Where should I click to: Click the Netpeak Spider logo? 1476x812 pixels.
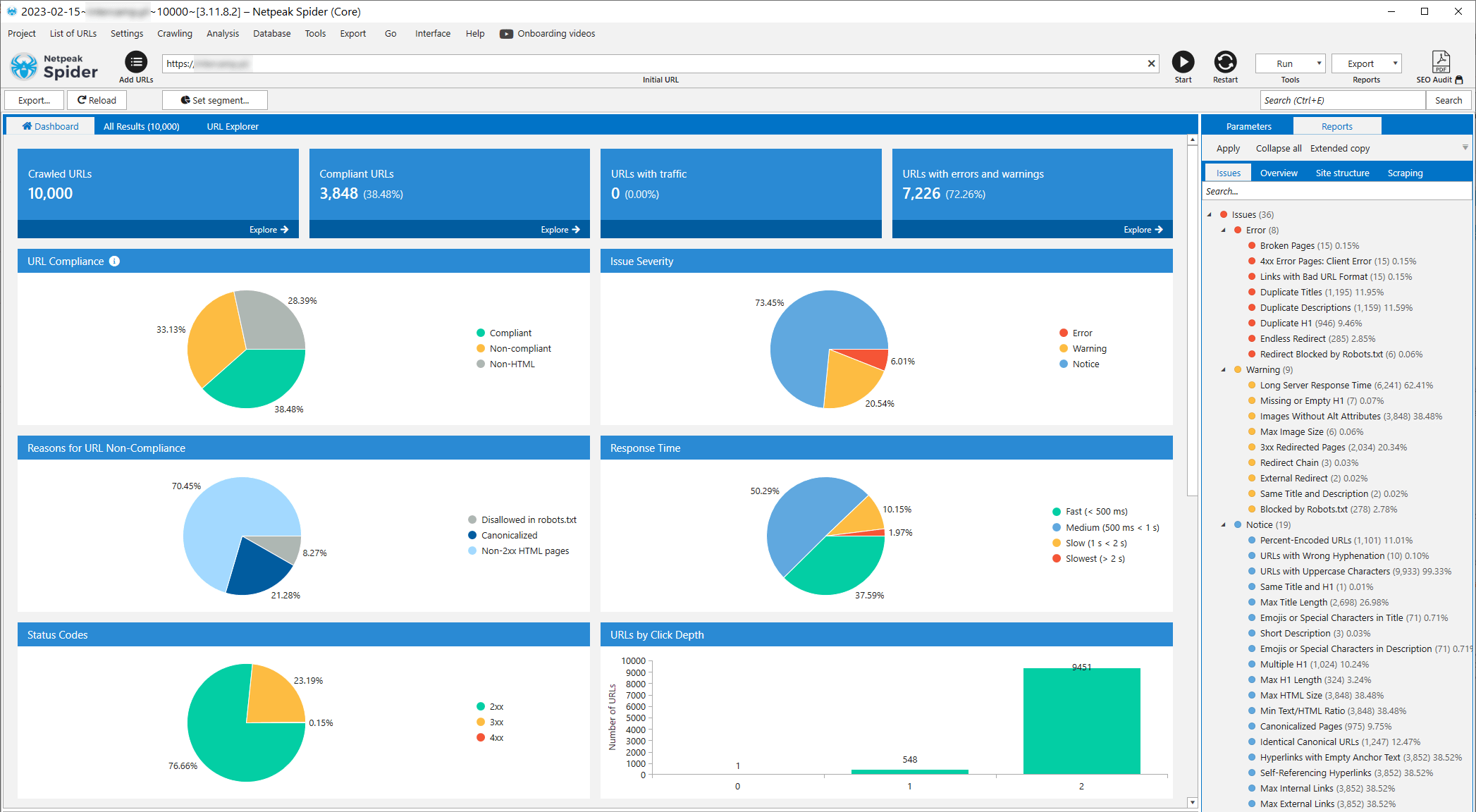click(54, 66)
